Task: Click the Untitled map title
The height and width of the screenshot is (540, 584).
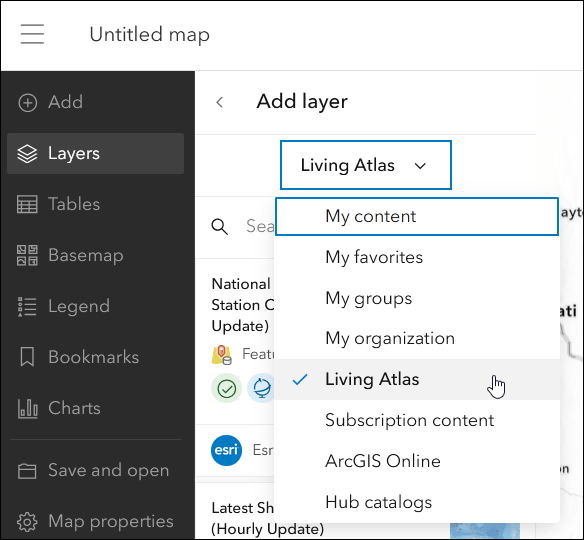Action: coord(150,35)
